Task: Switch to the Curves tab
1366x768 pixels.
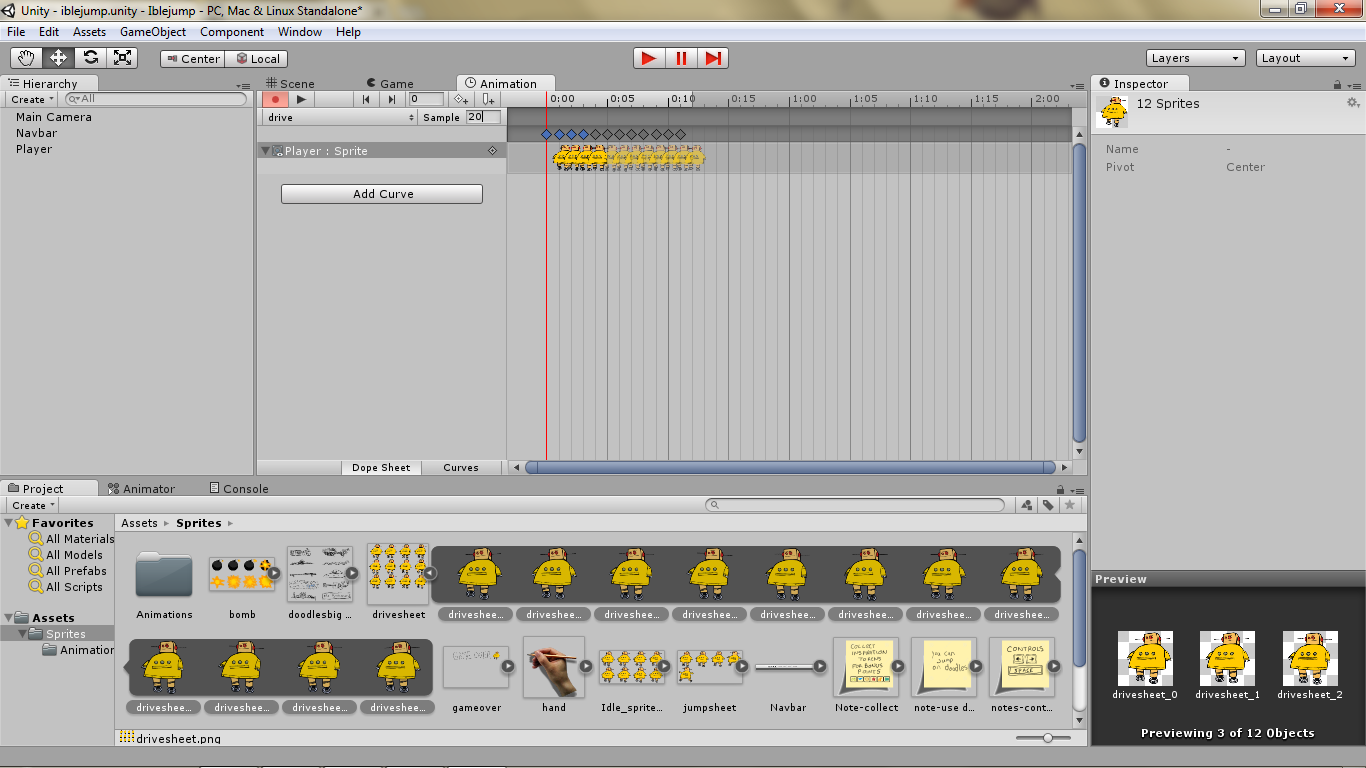Action: (462, 467)
